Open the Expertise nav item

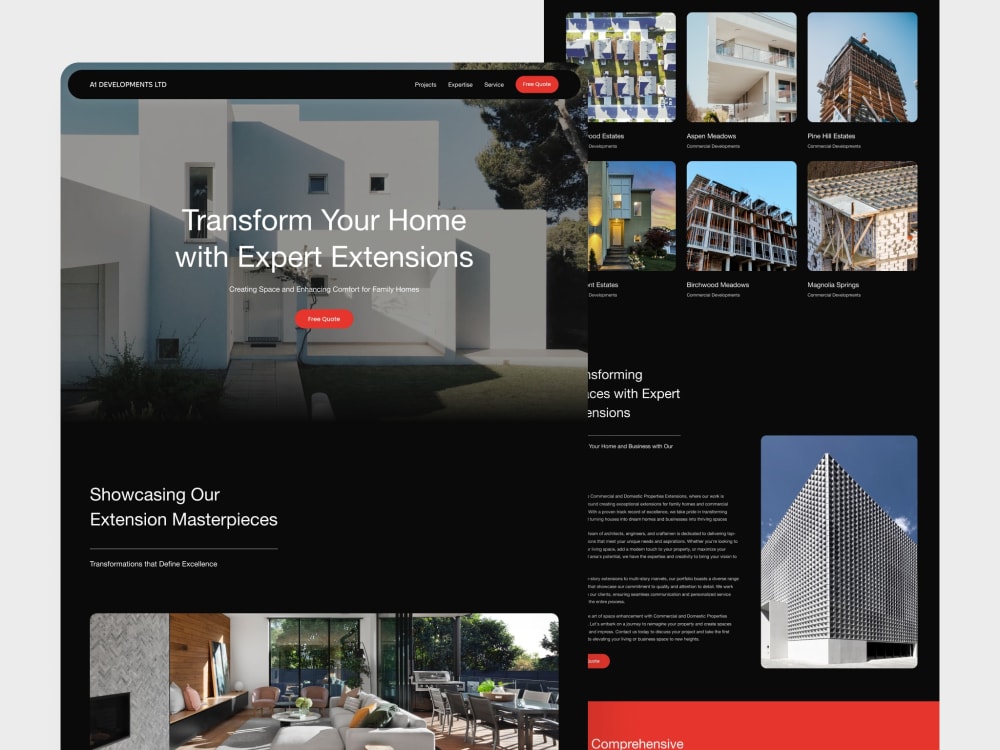pyautogui.click(x=460, y=84)
